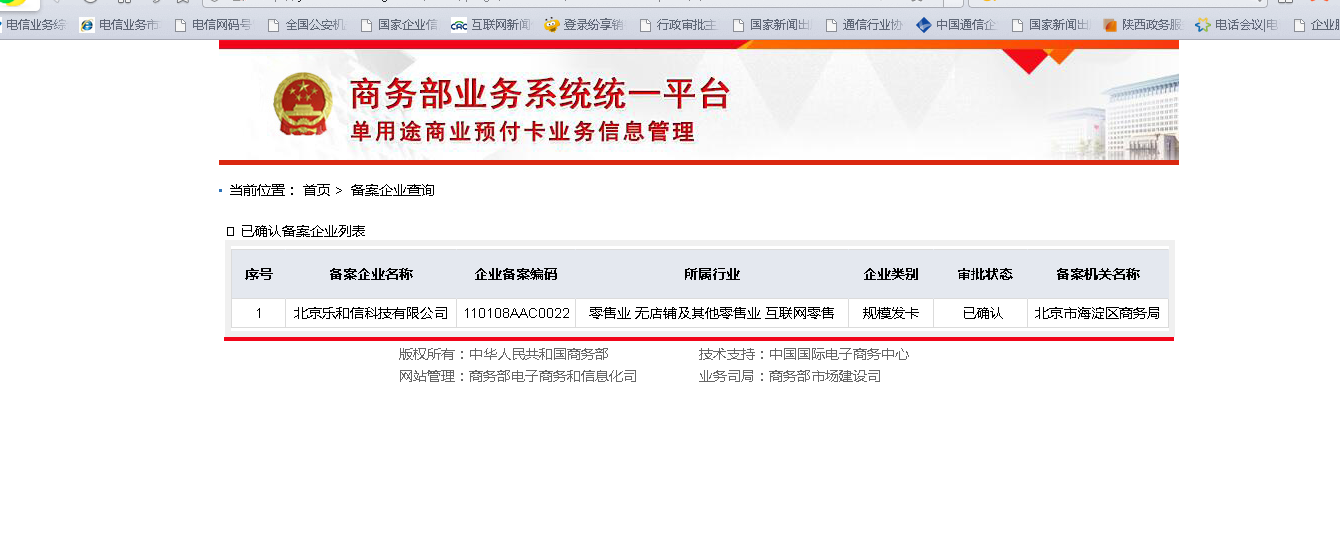
Task: Click the 单用途商业预付卡业务信息管理 subtitle
Action: pos(522,132)
